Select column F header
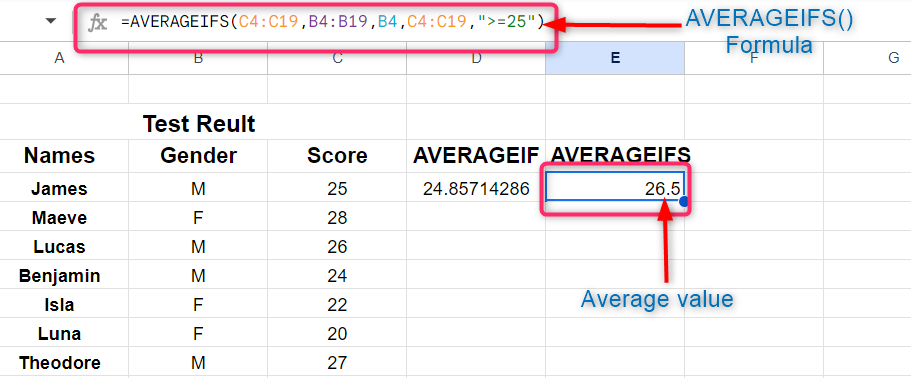 point(754,57)
